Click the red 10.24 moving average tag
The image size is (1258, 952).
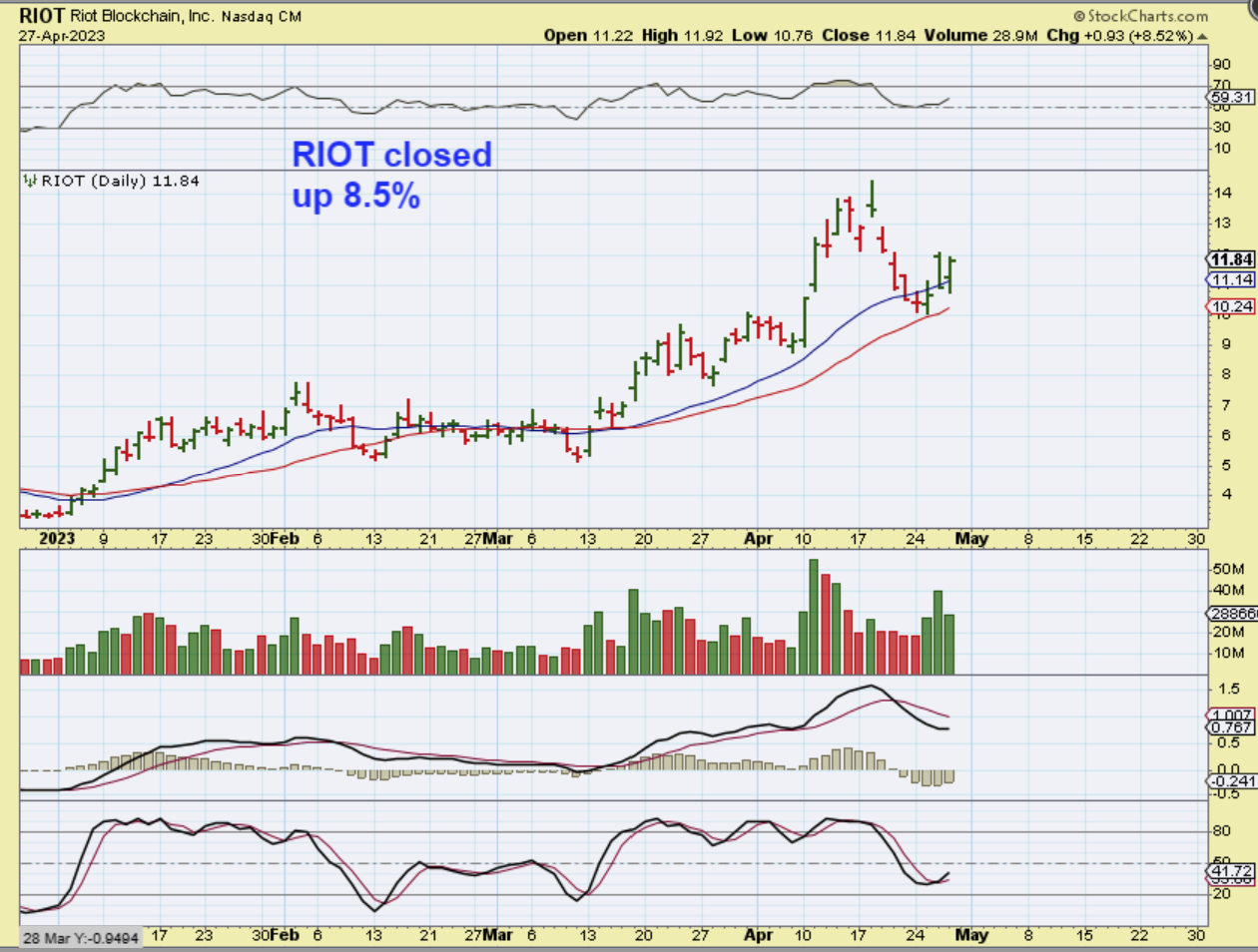1232,306
